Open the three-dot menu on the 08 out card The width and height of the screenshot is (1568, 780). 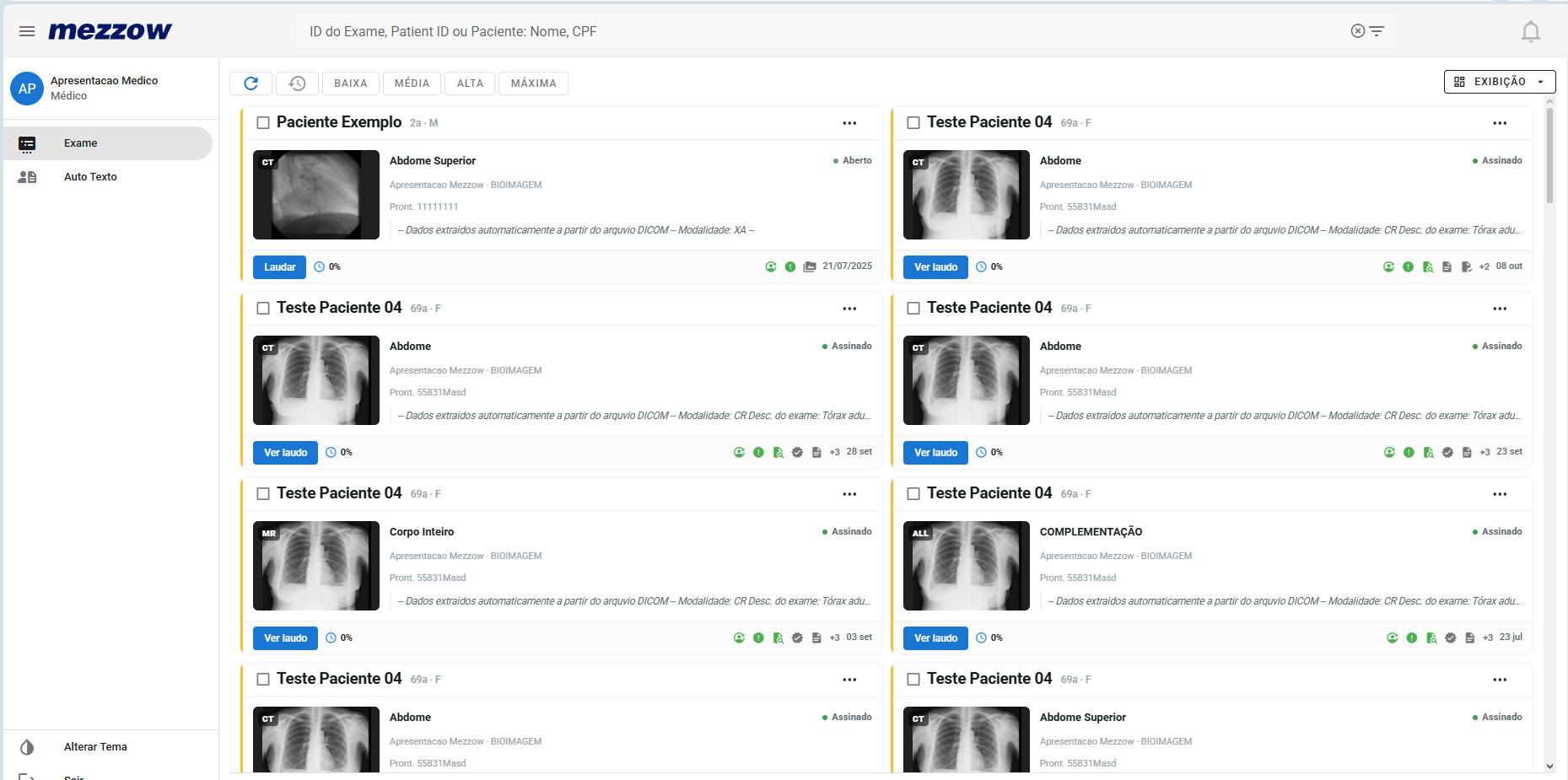coord(1500,123)
